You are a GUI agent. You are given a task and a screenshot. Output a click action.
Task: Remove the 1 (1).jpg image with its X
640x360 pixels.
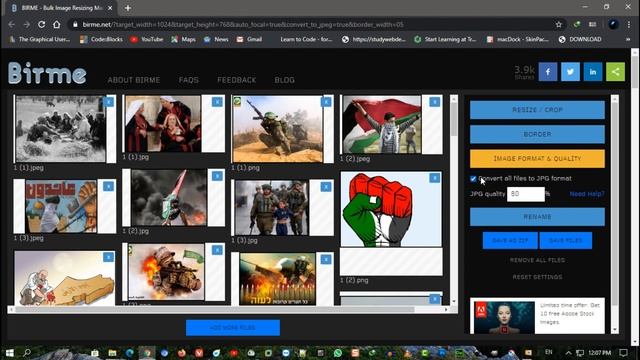point(217,102)
